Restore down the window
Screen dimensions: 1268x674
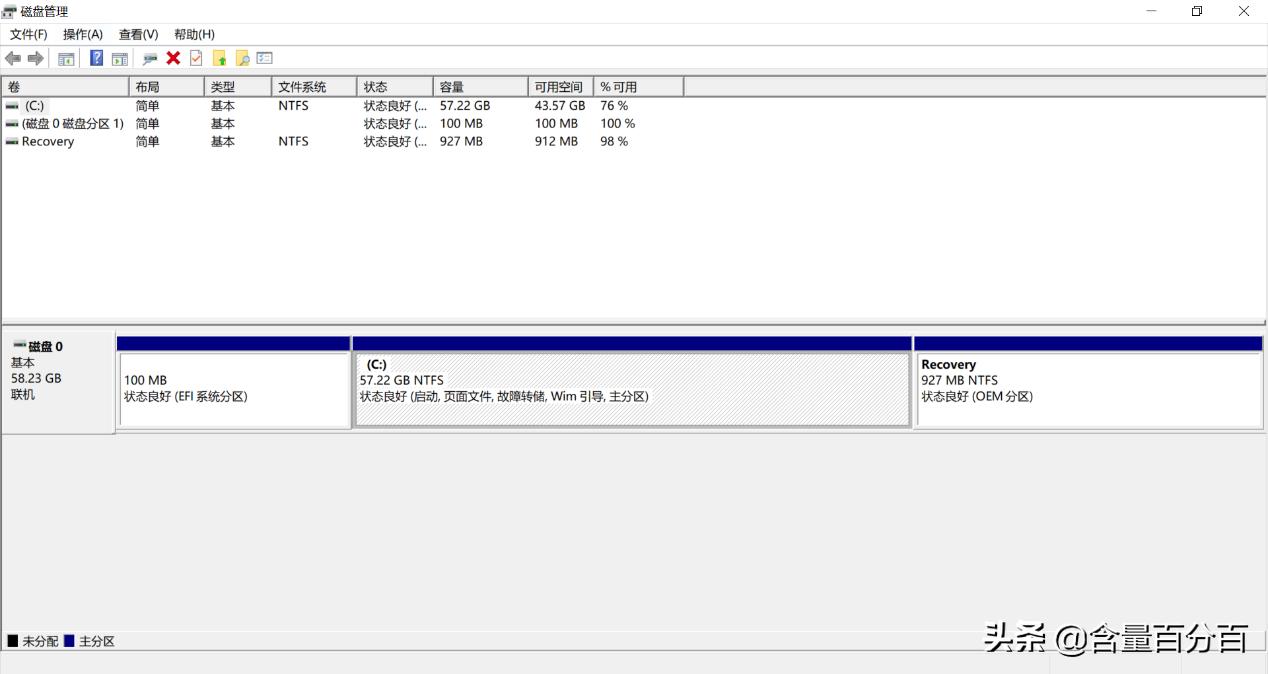1197,11
